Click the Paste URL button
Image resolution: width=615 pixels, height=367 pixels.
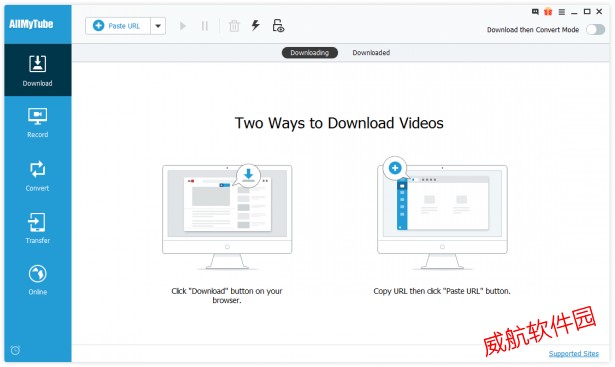118,26
